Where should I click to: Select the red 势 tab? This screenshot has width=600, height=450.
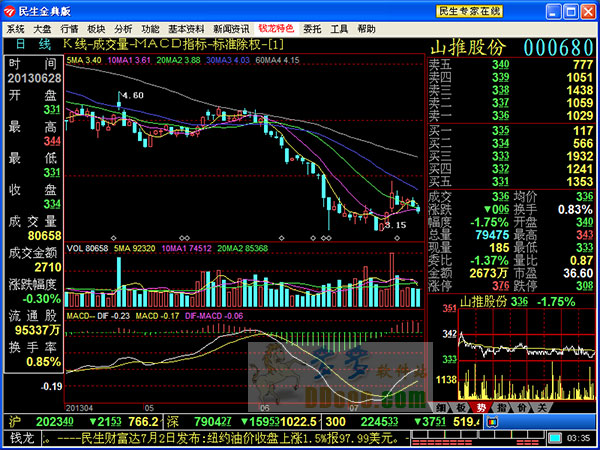click(x=480, y=407)
